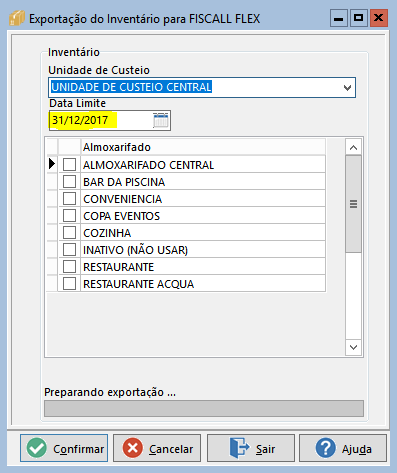Check the ALMOXARIFADO CENTRAL checkbox
This screenshot has height=473, width=397.
click(x=69, y=164)
